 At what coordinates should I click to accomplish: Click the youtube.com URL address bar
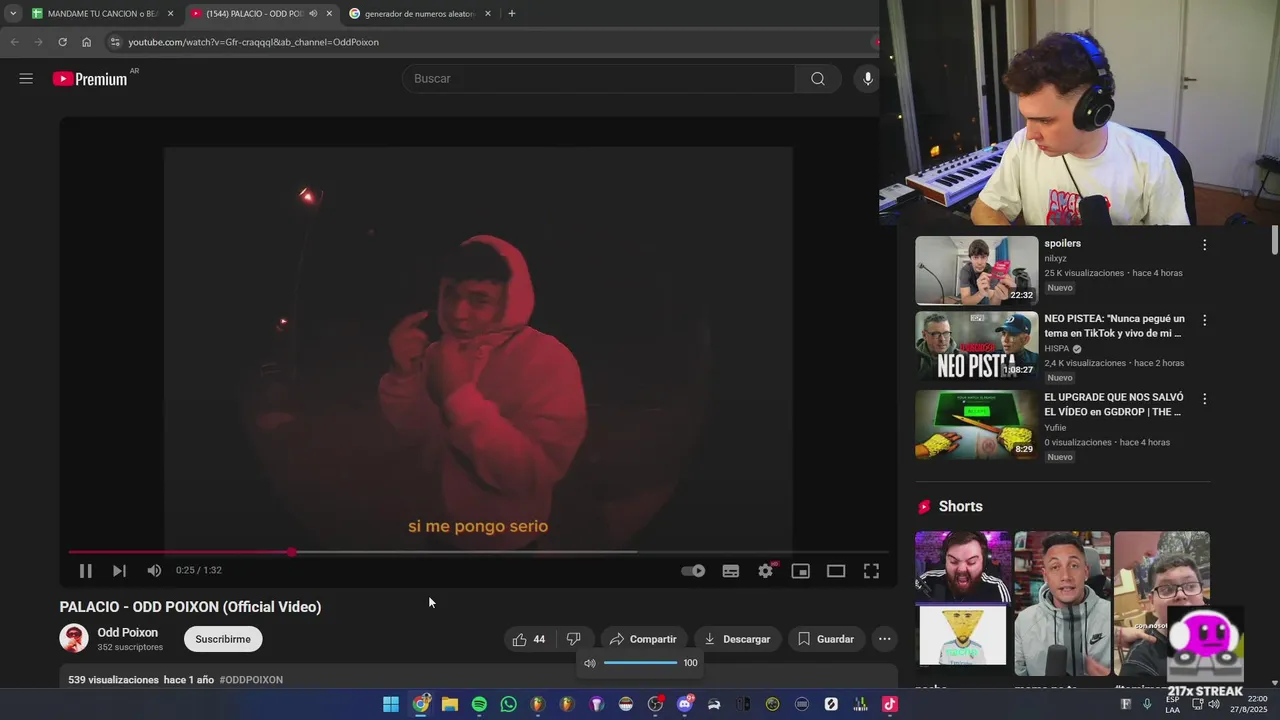coord(253,42)
